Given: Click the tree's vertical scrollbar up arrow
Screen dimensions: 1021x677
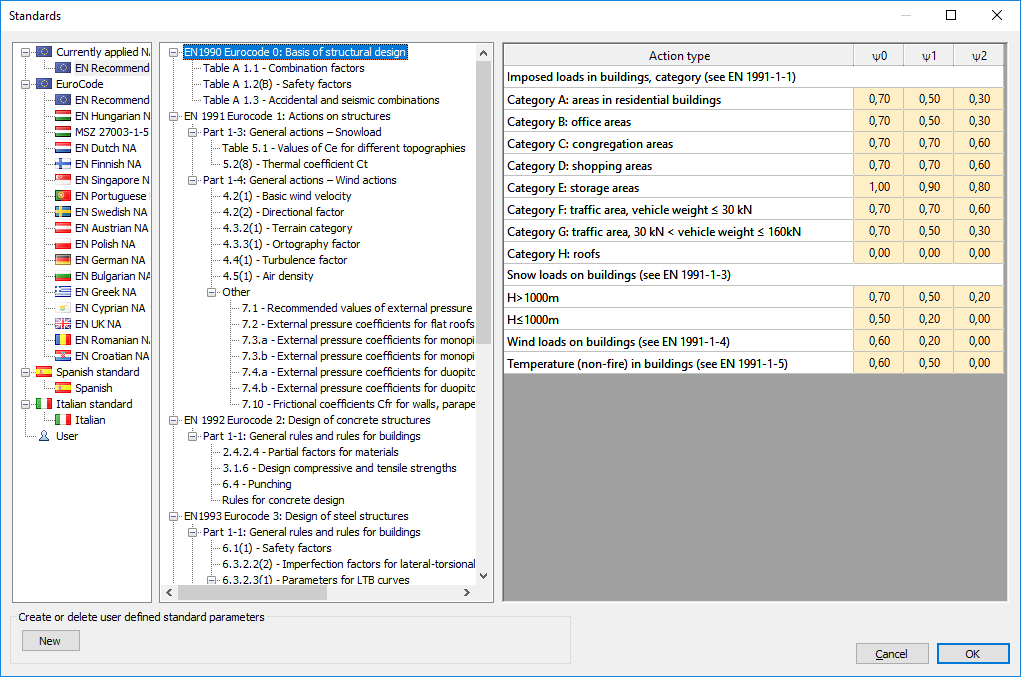Looking at the screenshot, I should [483, 53].
